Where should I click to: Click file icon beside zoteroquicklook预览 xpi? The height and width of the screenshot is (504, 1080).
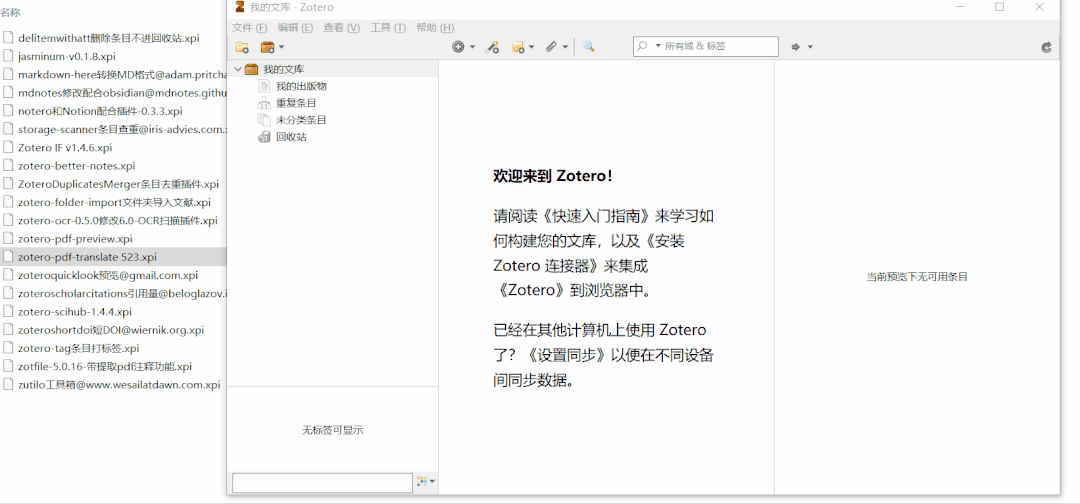(x=8, y=275)
